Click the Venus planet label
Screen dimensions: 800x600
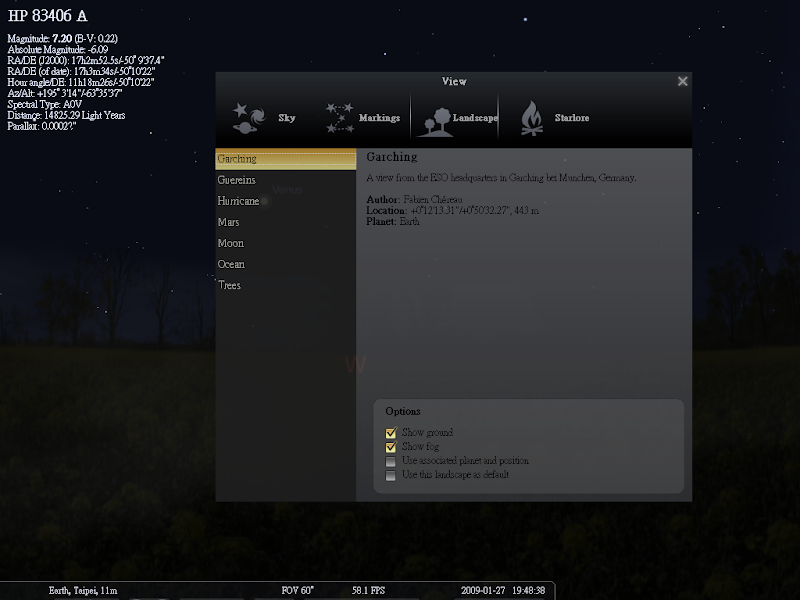(x=287, y=190)
